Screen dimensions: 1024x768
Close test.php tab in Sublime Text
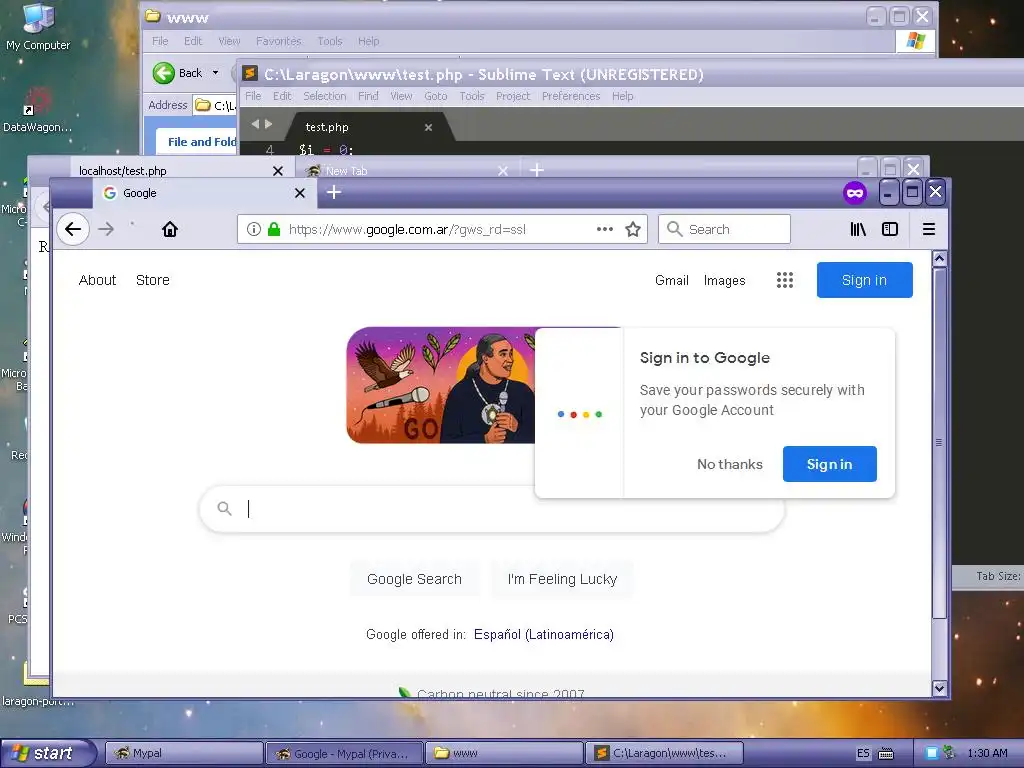[428, 127]
